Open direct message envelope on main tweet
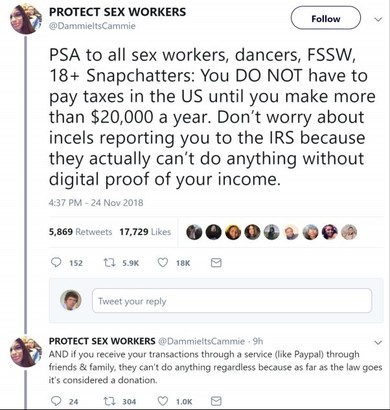The image size is (390, 410). pos(216,263)
